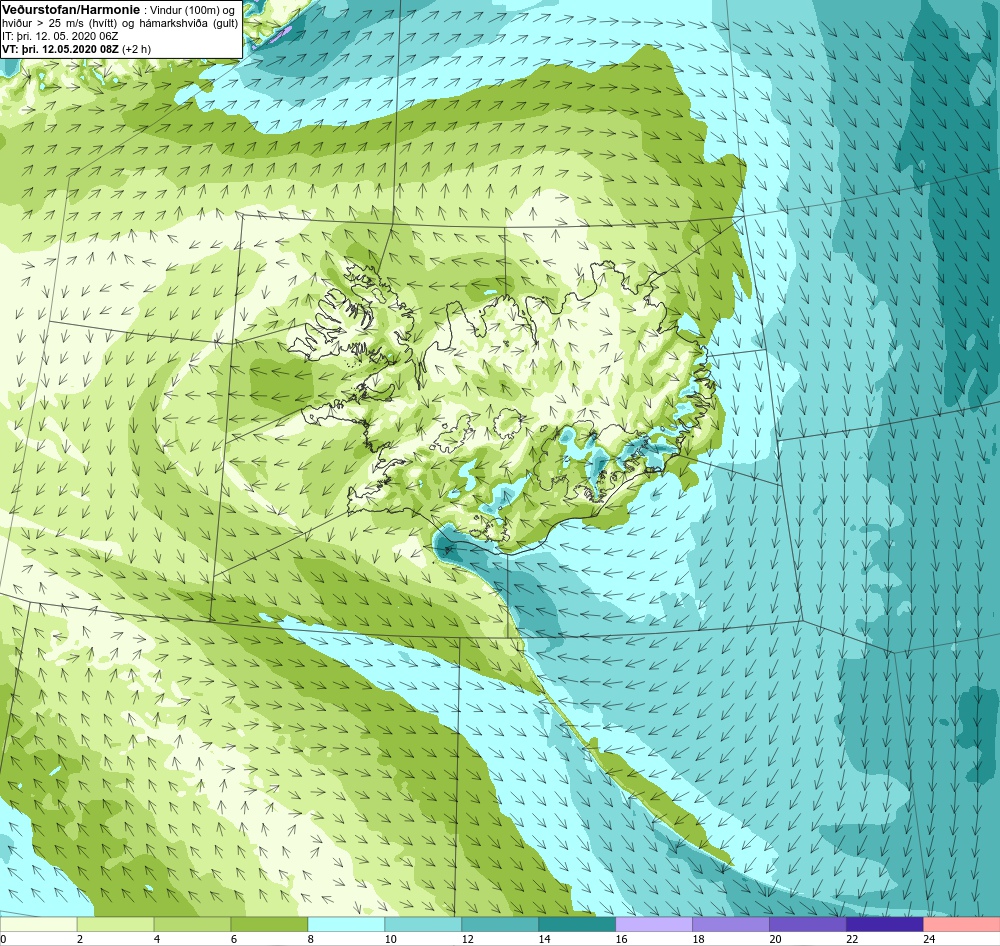Click the 18–20 m/s purple swatch
Screen dimensions: 1000x946
point(731,924)
